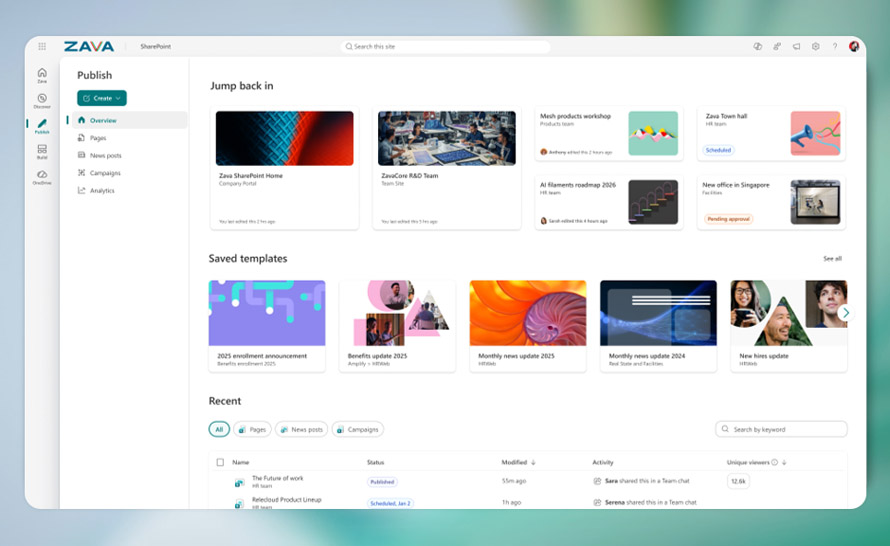Open help question mark icon
The image size is (890, 546).
click(x=835, y=47)
